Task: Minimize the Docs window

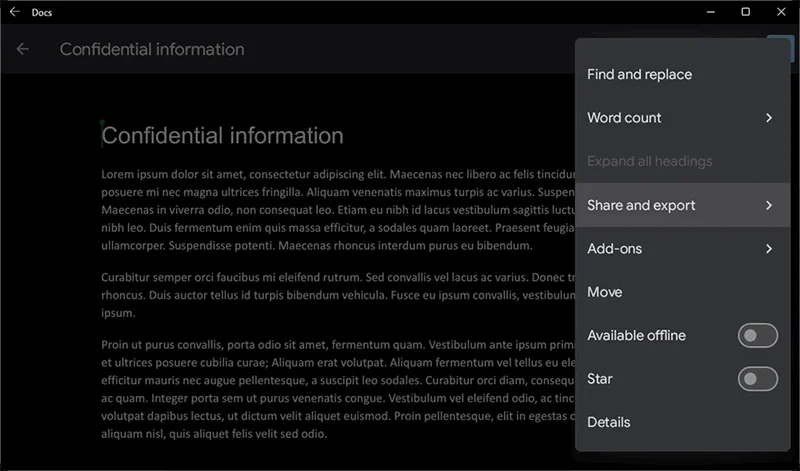Action: coord(710,12)
